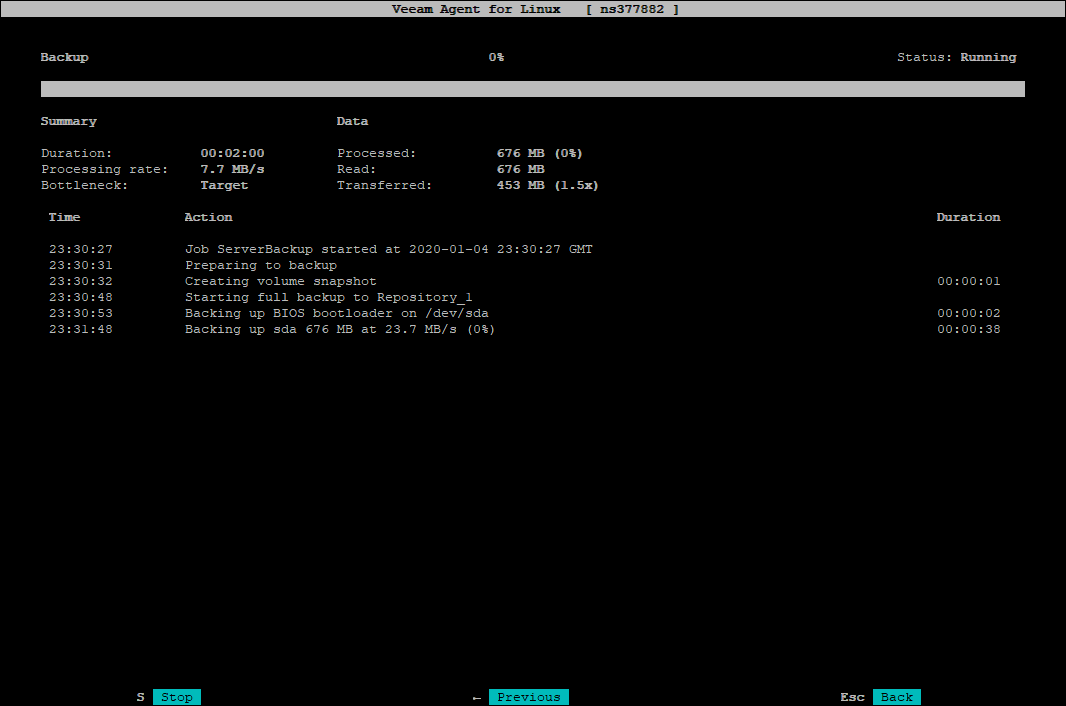Screen dimensions: 1066x706
Task: Click Transferred value '453 MB (1.5x)'
Action: (547, 185)
